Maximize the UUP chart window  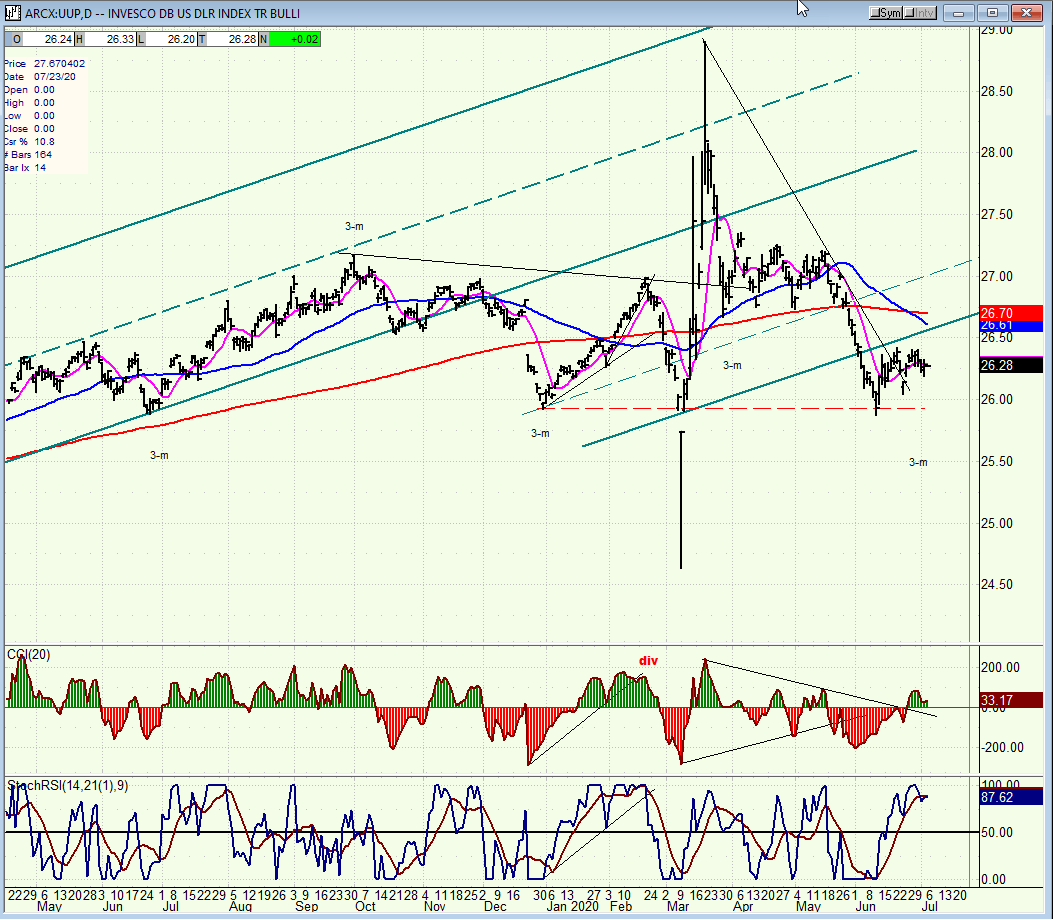coord(993,13)
